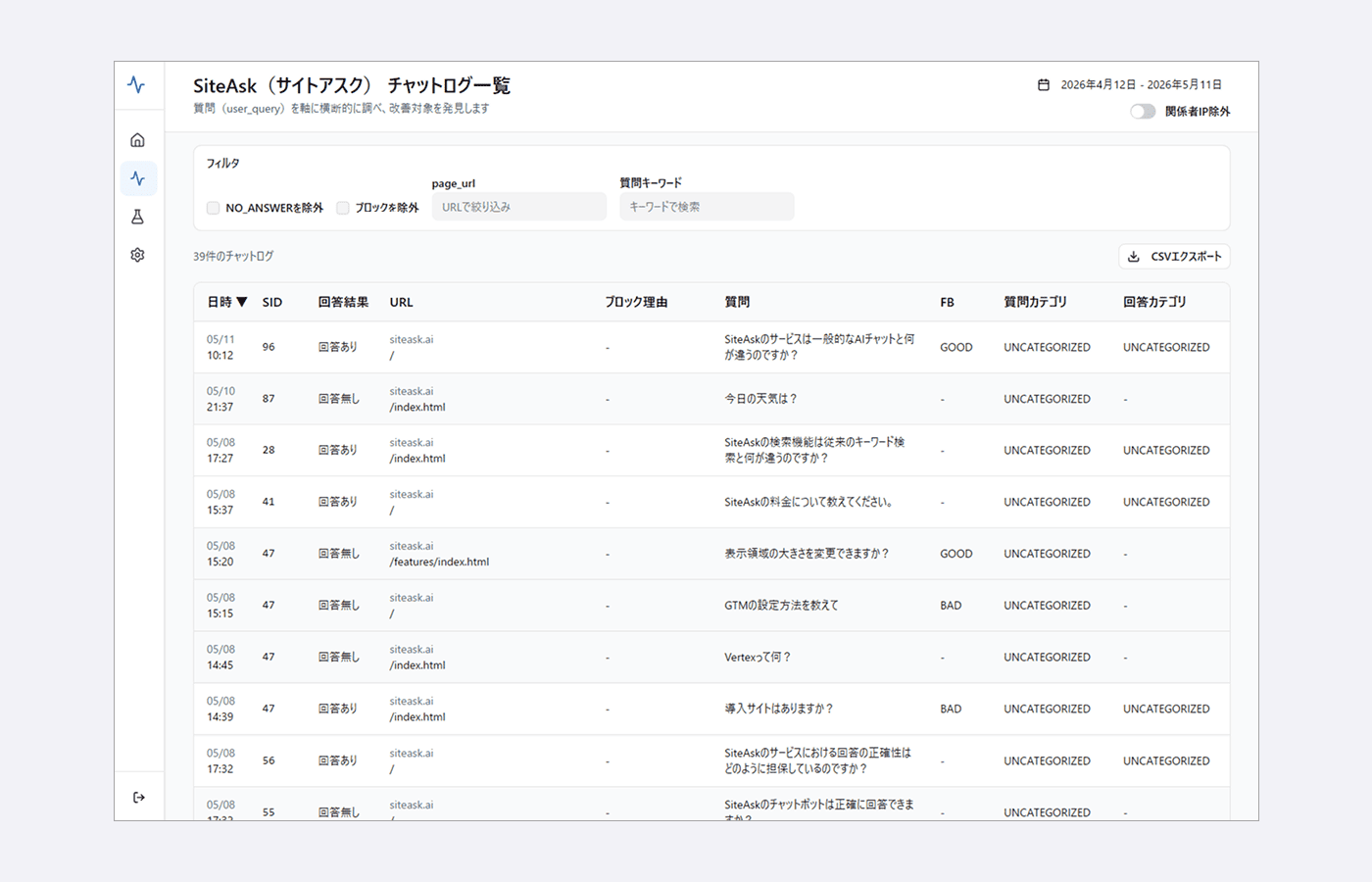Click the 回答結果 column header

pyautogui.click(x=343, y=302)
